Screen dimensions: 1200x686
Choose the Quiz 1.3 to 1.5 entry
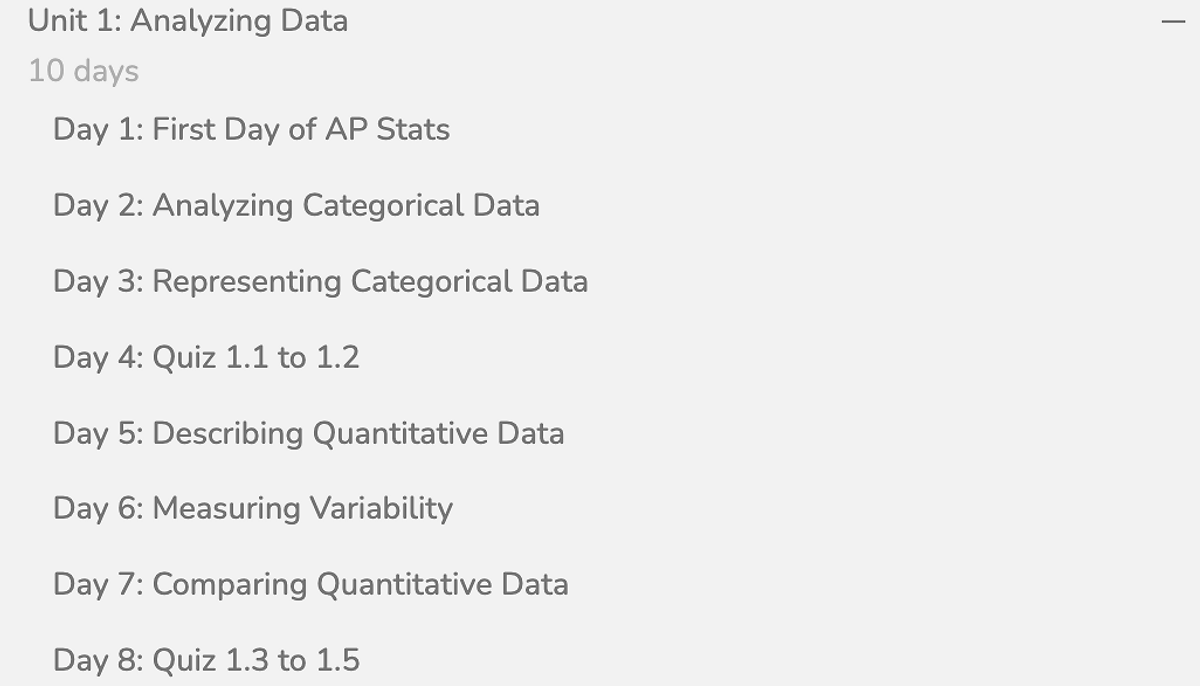coord(206,661)
